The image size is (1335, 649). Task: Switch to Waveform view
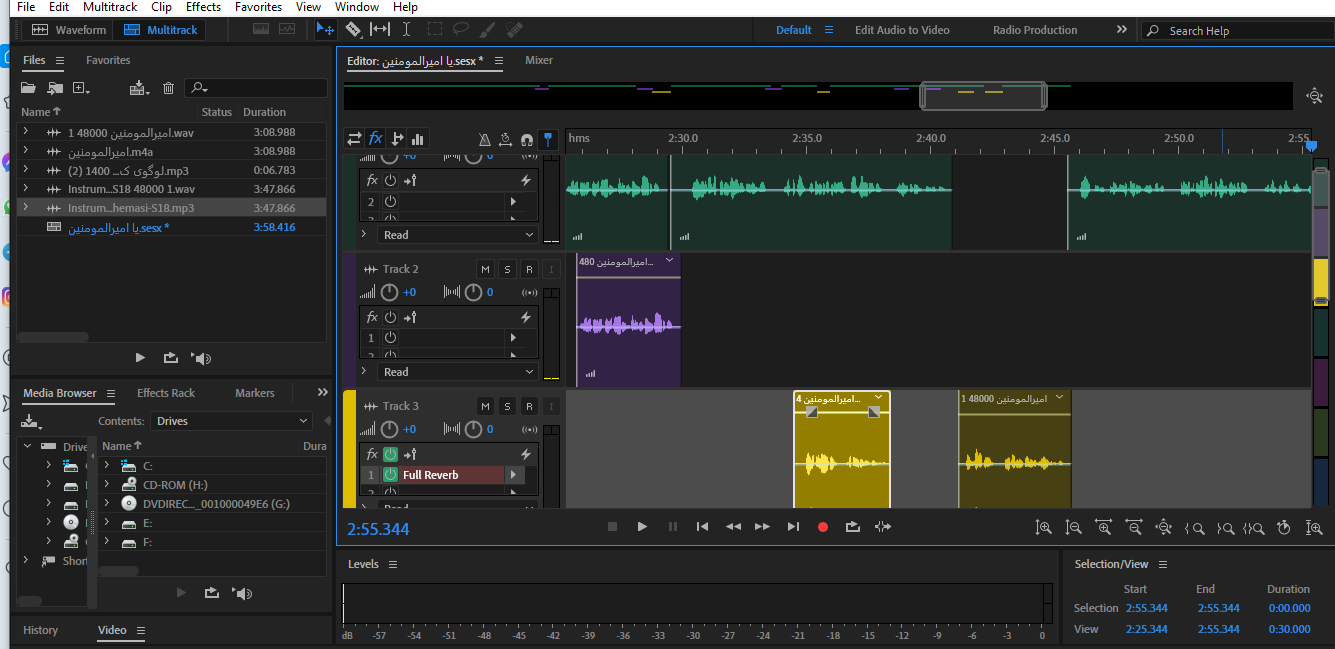68,30
